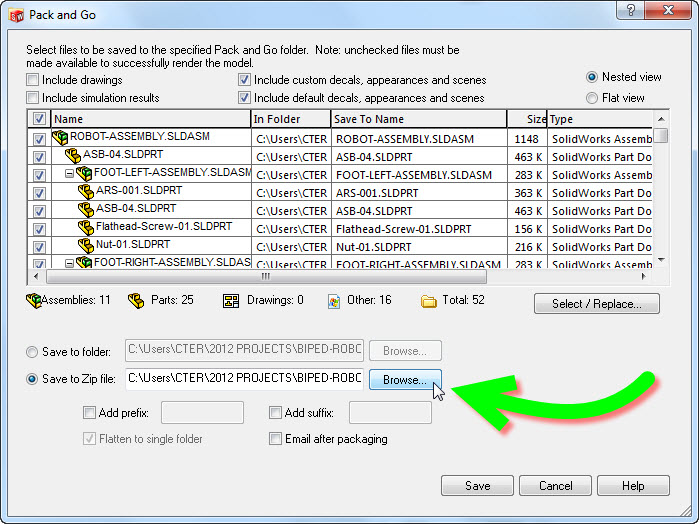The image size is (699, 524).
Task: Uncheck Include default decals, appearances and scenes
Action: coord(244,98)
